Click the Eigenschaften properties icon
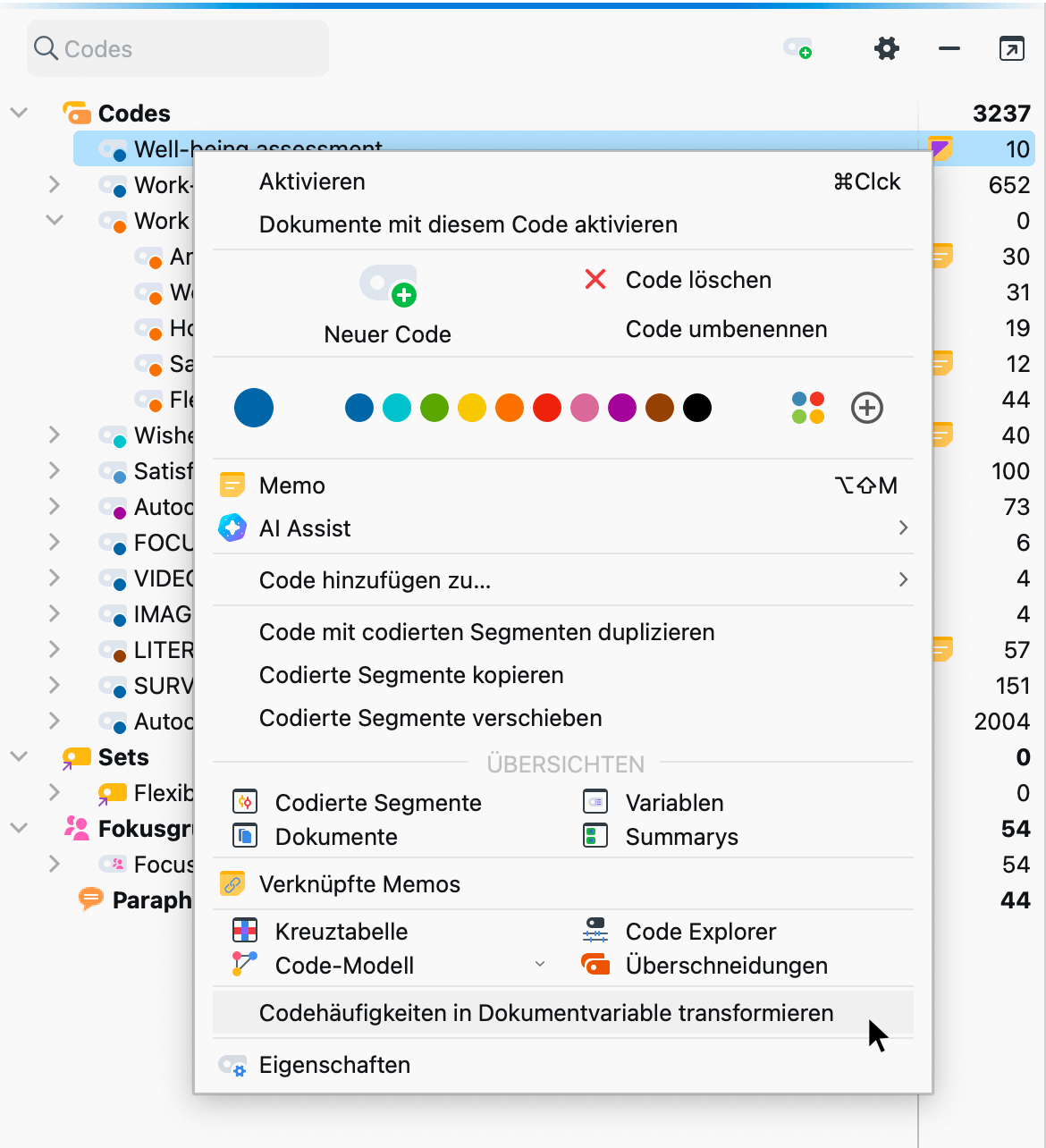 coord(232,1065)
